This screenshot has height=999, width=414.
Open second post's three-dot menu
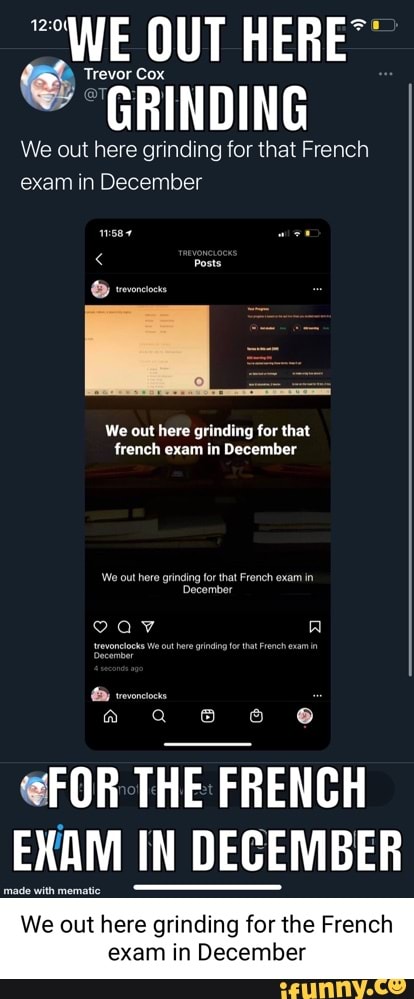317,695
